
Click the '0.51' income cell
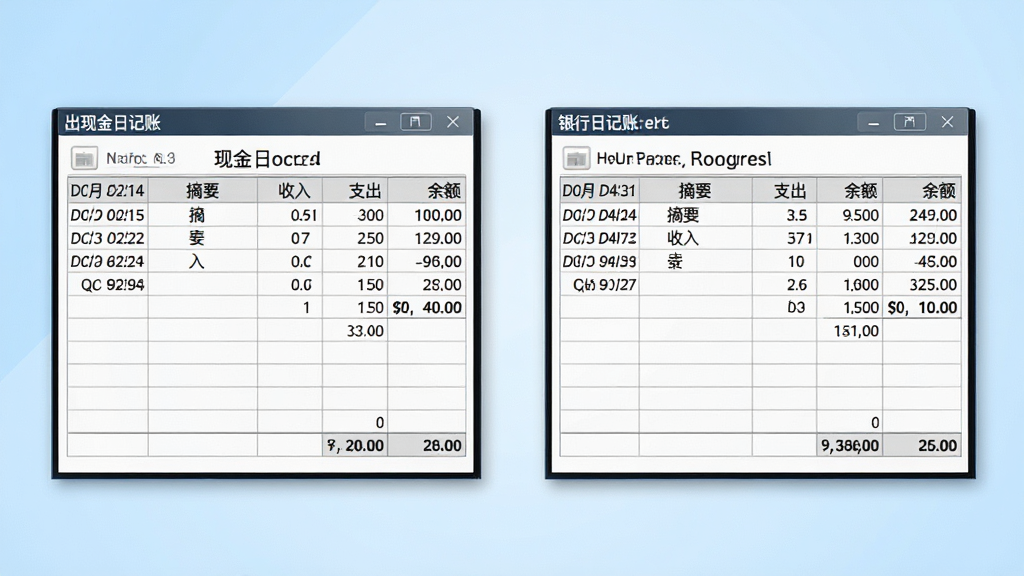(x=290, y=215)
